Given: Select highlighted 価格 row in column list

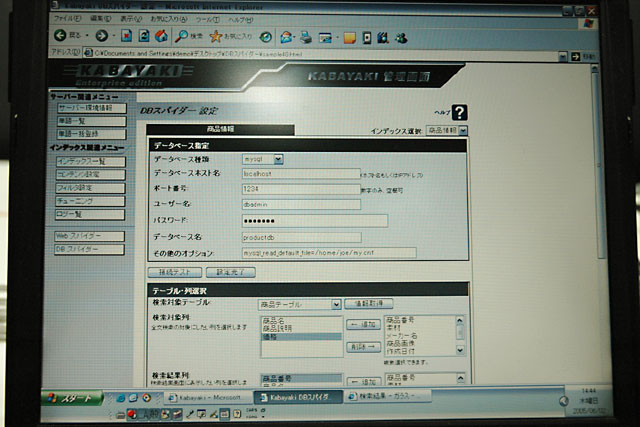Looking at the screenshot, I should pyautogui.click(x=301, y=337).
